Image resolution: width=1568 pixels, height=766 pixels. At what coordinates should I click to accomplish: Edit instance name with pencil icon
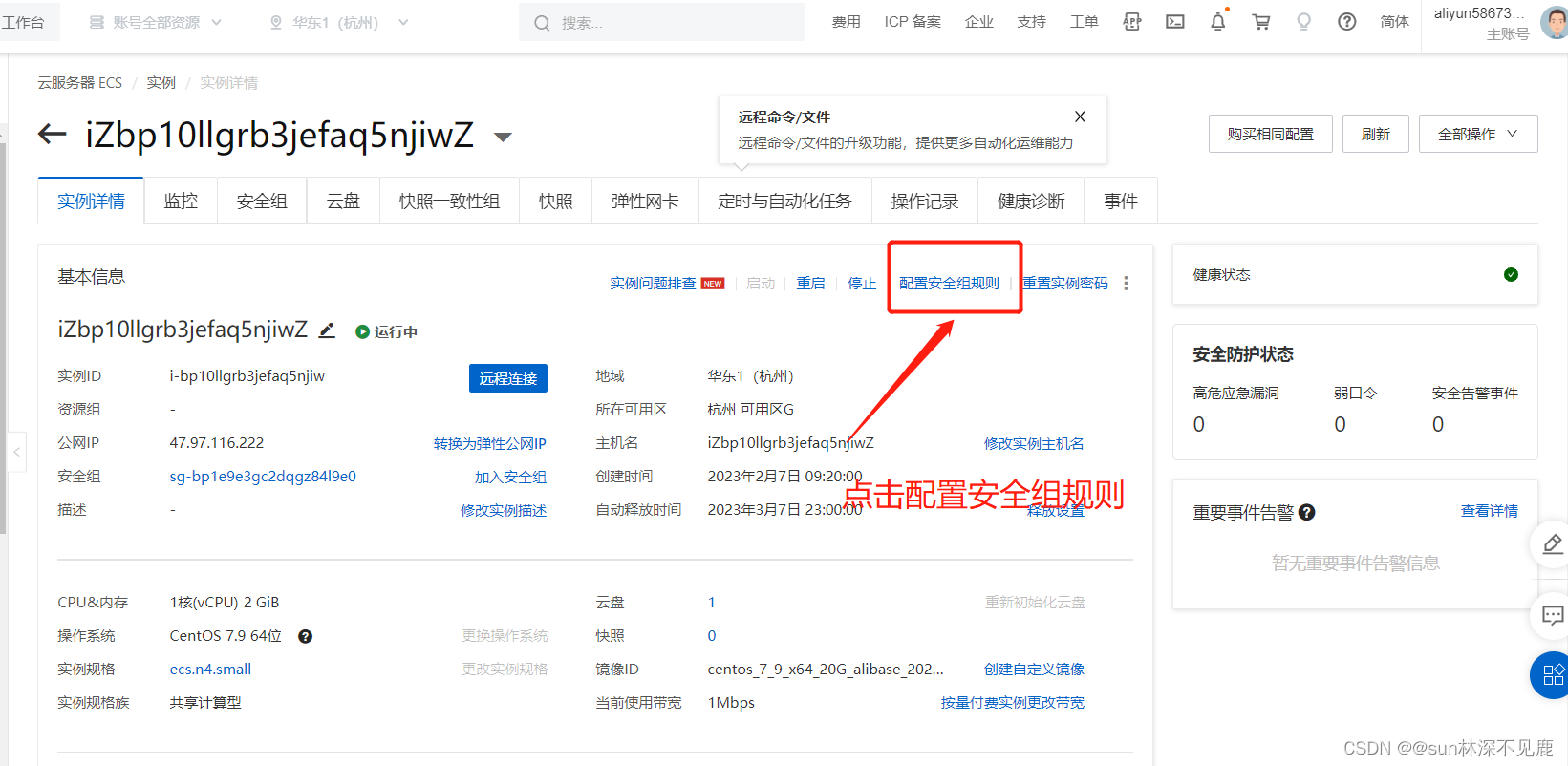(x=327, y=330)
